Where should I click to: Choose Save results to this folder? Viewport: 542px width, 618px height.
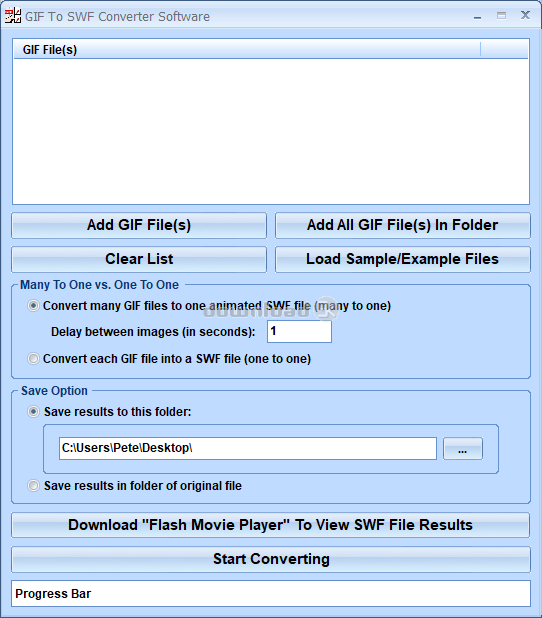(33, 412)
